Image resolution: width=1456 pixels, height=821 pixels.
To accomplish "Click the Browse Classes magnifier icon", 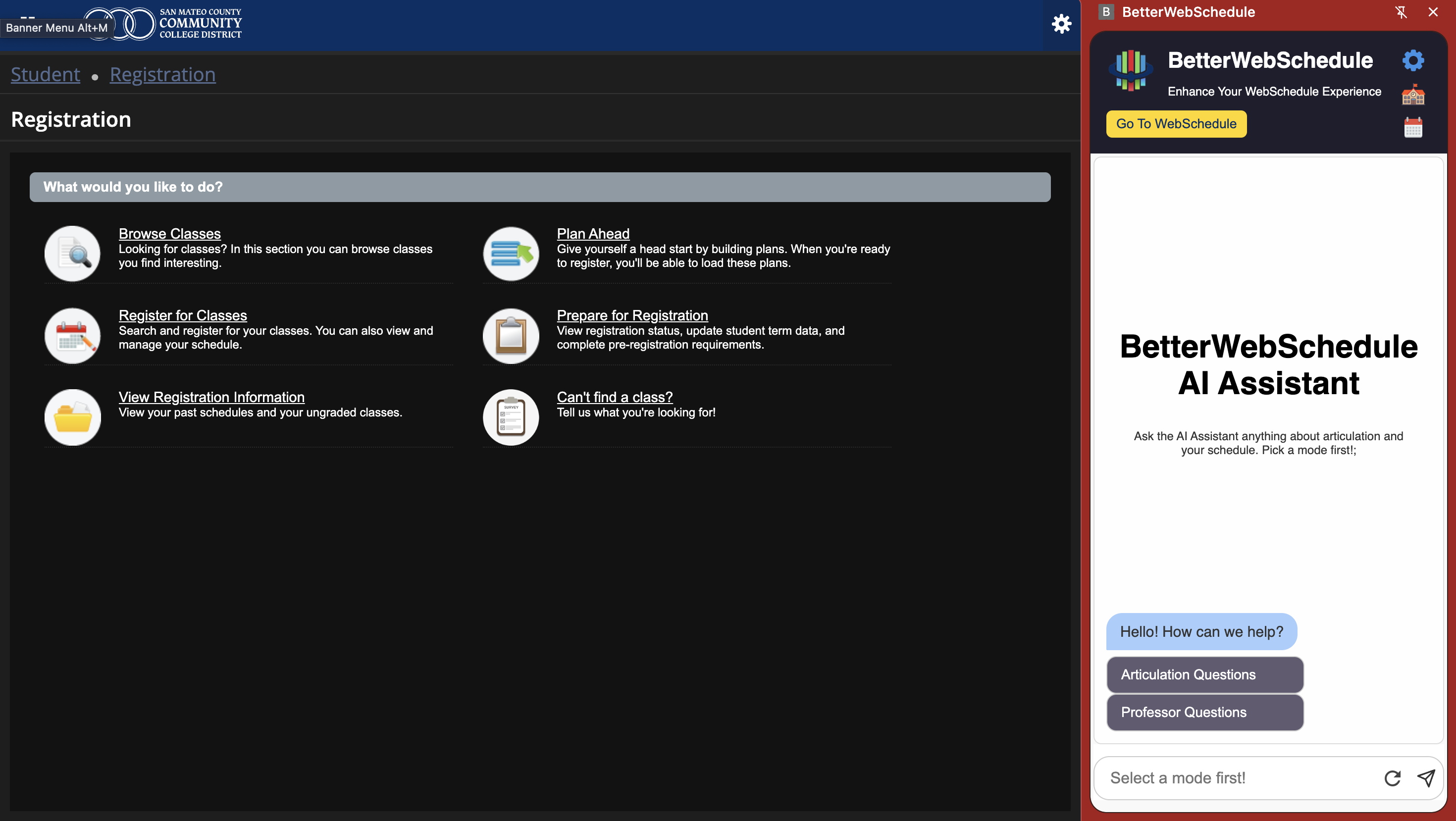I will pyautogui.click(x=72, y=254).
